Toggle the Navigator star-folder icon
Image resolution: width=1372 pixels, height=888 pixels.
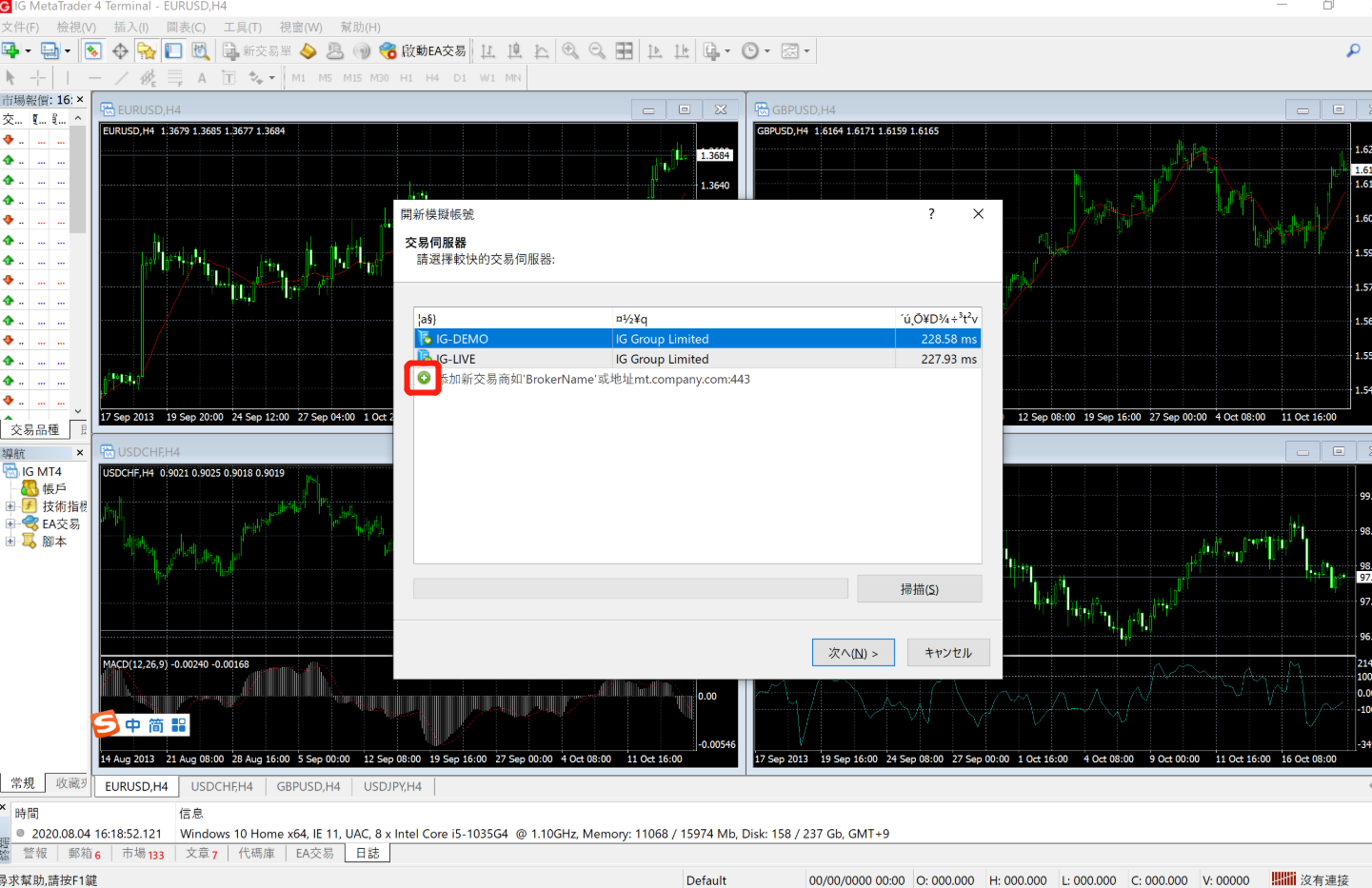coord(147,50)
